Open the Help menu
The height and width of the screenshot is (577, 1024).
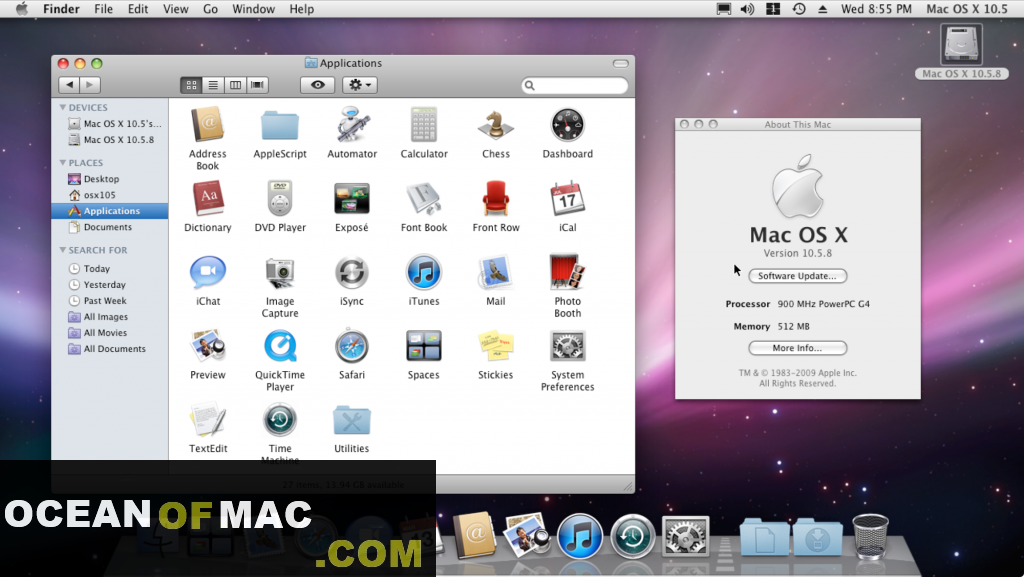301,8
